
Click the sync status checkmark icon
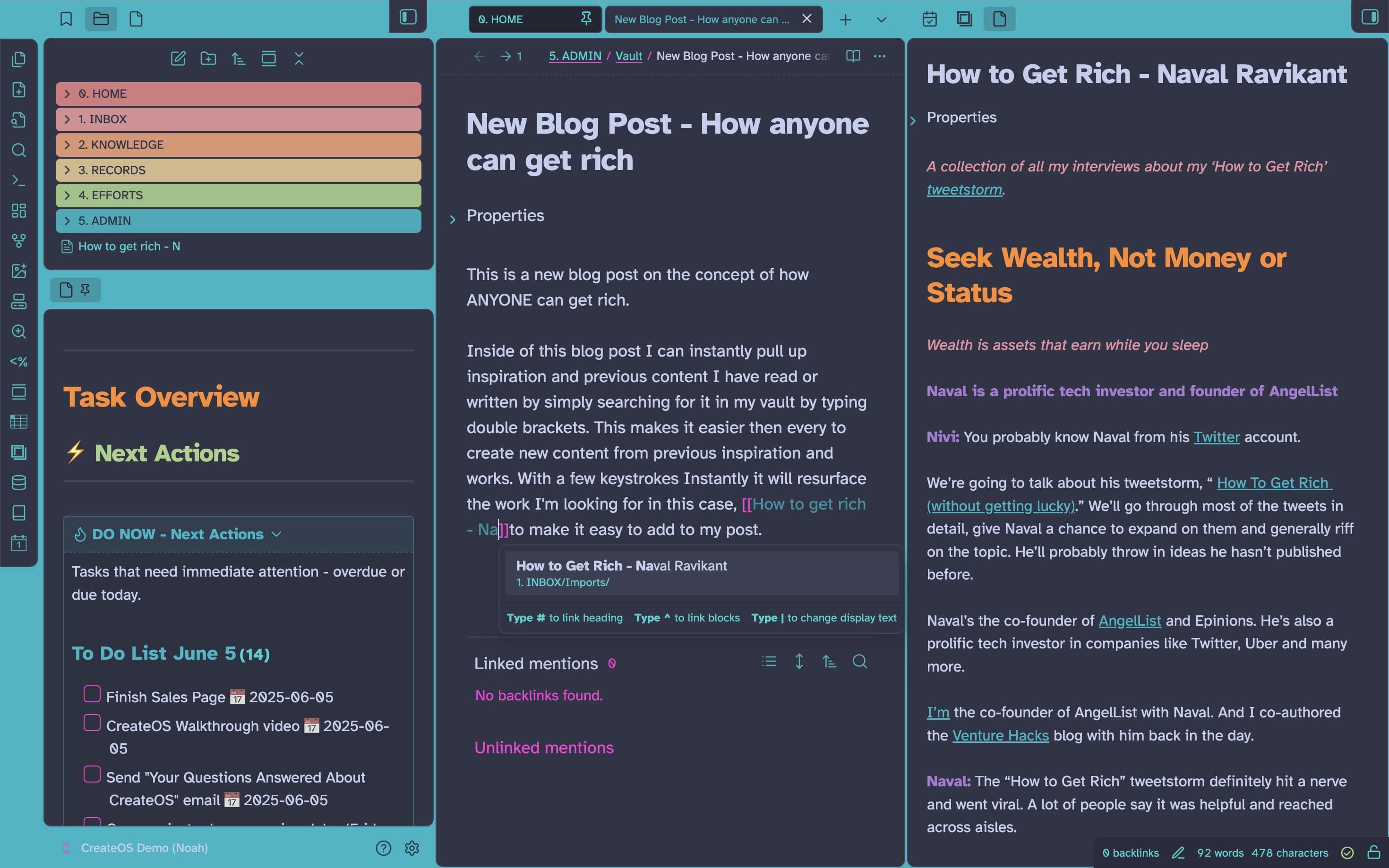(x=1347, y=852)
